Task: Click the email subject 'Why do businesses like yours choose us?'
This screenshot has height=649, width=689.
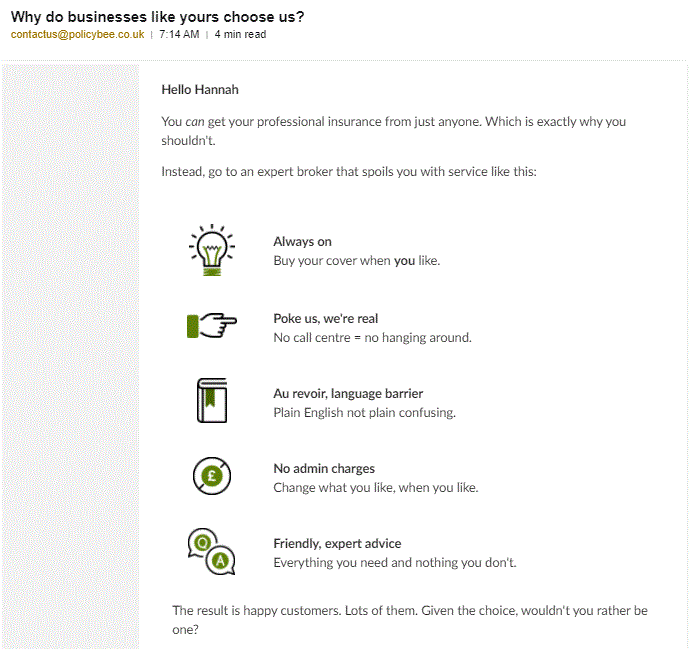Action: 157,17
